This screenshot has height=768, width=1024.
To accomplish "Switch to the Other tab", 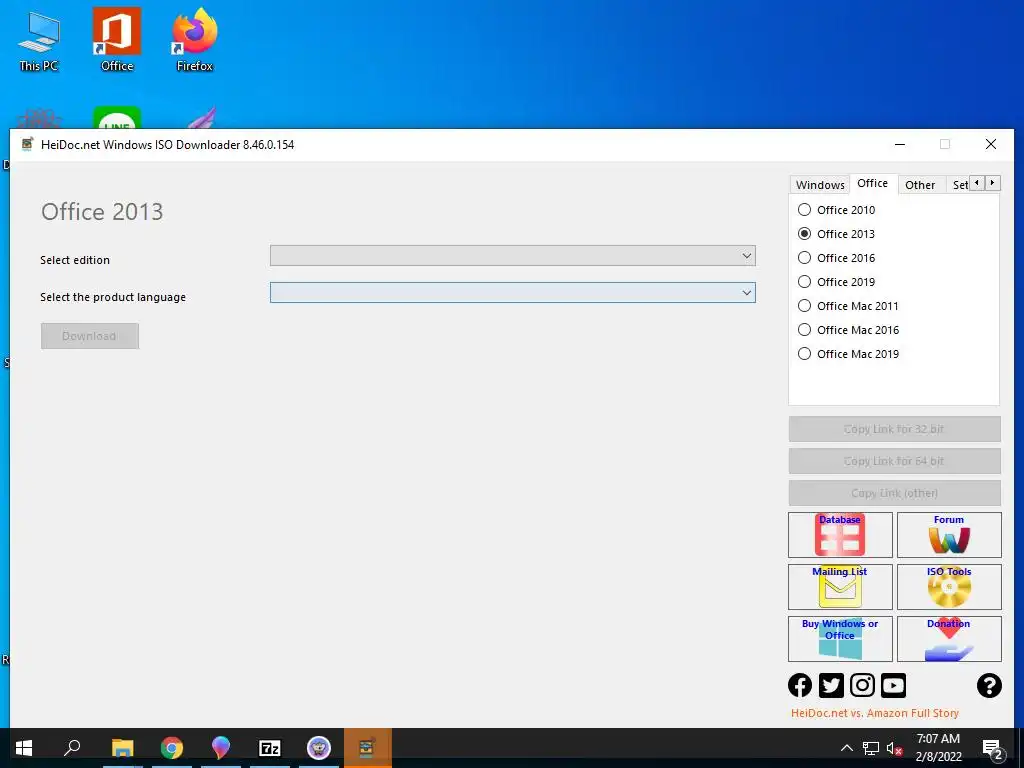I will pos(920,185).
